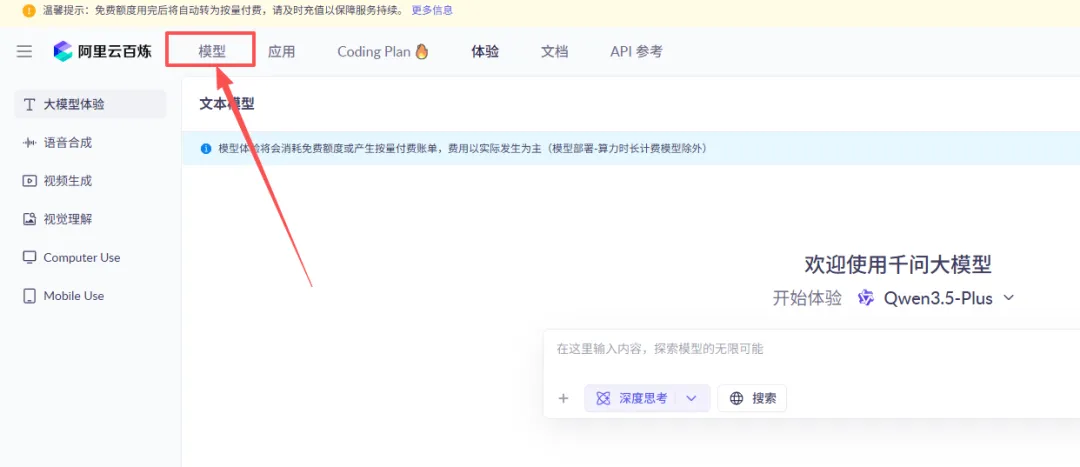Select 语音合成 in the sidebar
The image size is (1080, 467).
tap(90, 143)
